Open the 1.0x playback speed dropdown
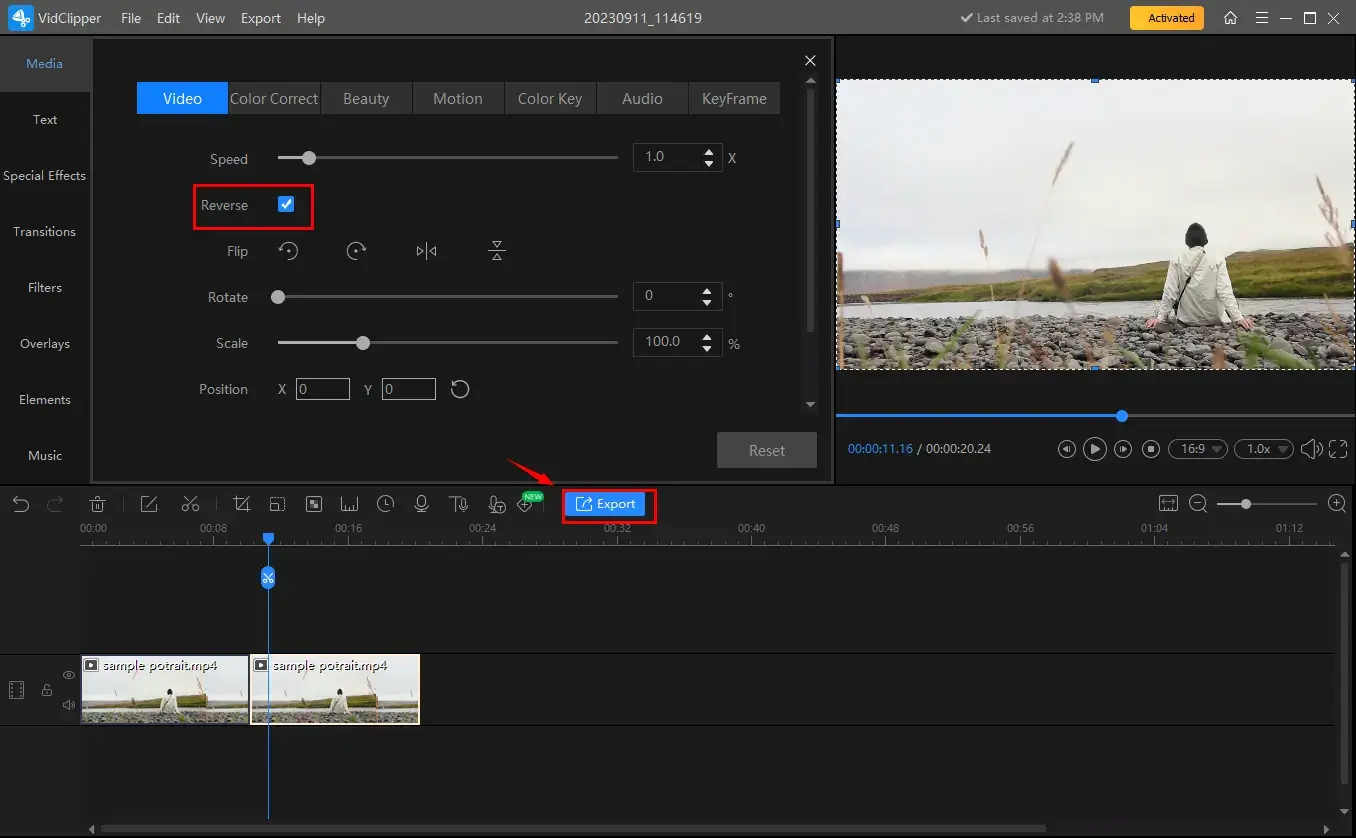 click(x=1264, y=449)
